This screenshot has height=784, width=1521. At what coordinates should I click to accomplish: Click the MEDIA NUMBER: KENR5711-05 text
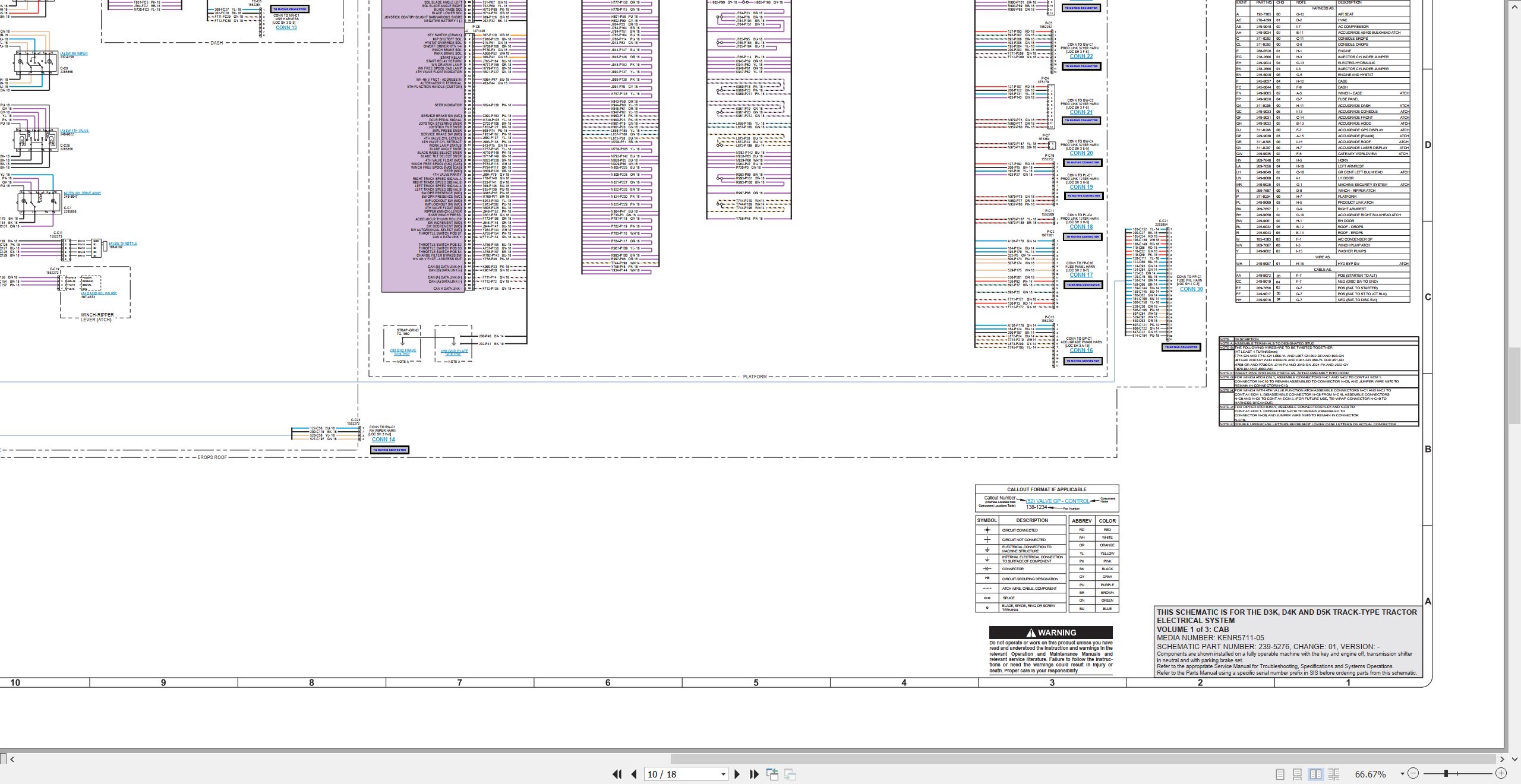click(1210, 638)
